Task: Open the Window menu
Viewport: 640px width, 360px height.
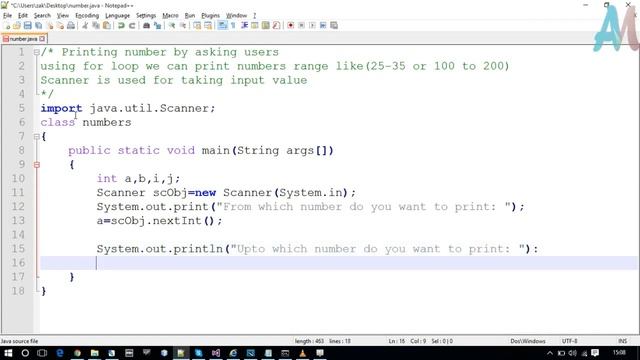Action: tap(236, 16)
